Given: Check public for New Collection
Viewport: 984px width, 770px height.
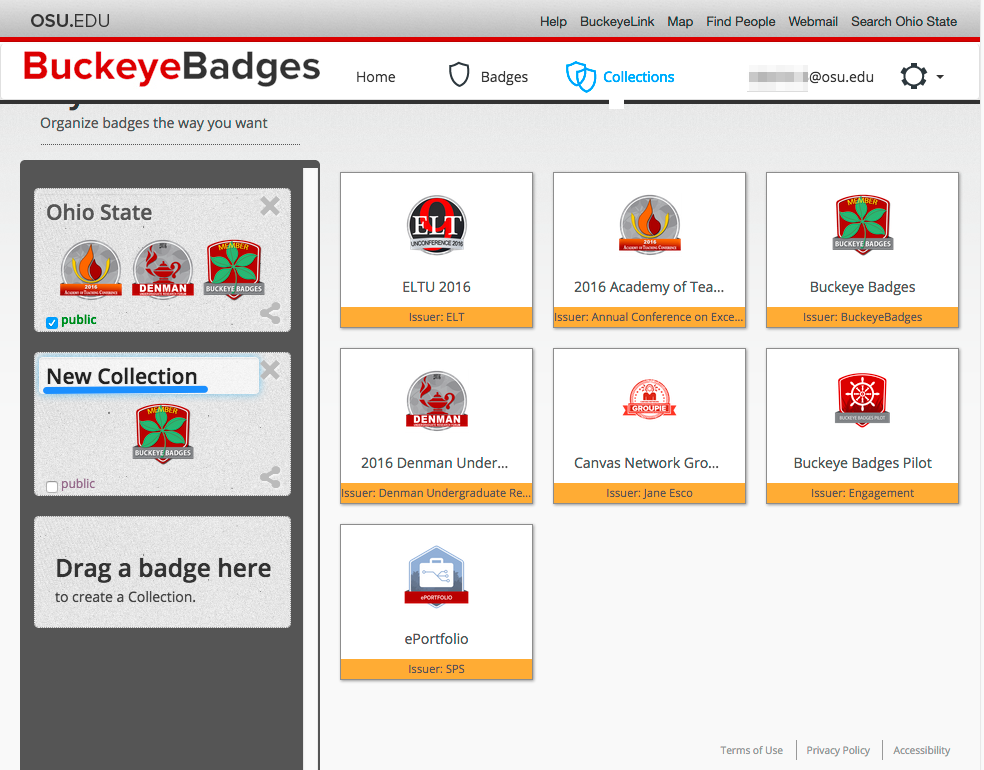Looking at the screenshot, I should 52,486.
